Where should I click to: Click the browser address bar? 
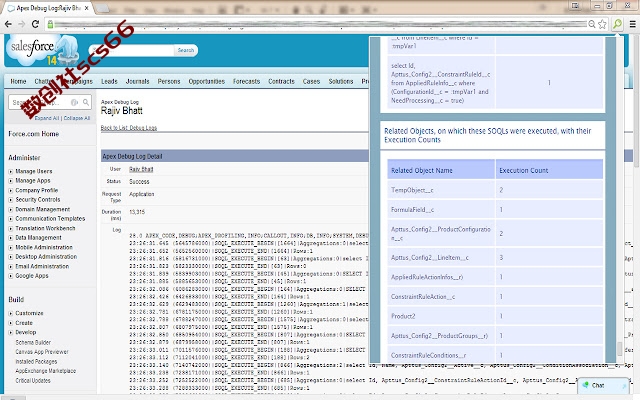320,24
